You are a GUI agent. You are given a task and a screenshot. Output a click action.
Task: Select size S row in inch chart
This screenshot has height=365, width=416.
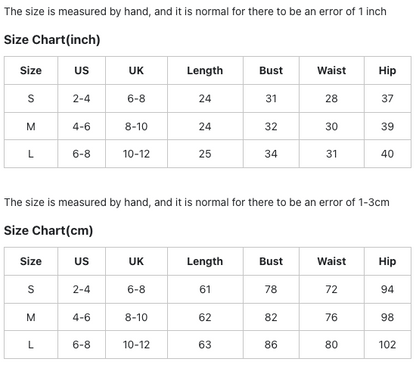[208, 98]
